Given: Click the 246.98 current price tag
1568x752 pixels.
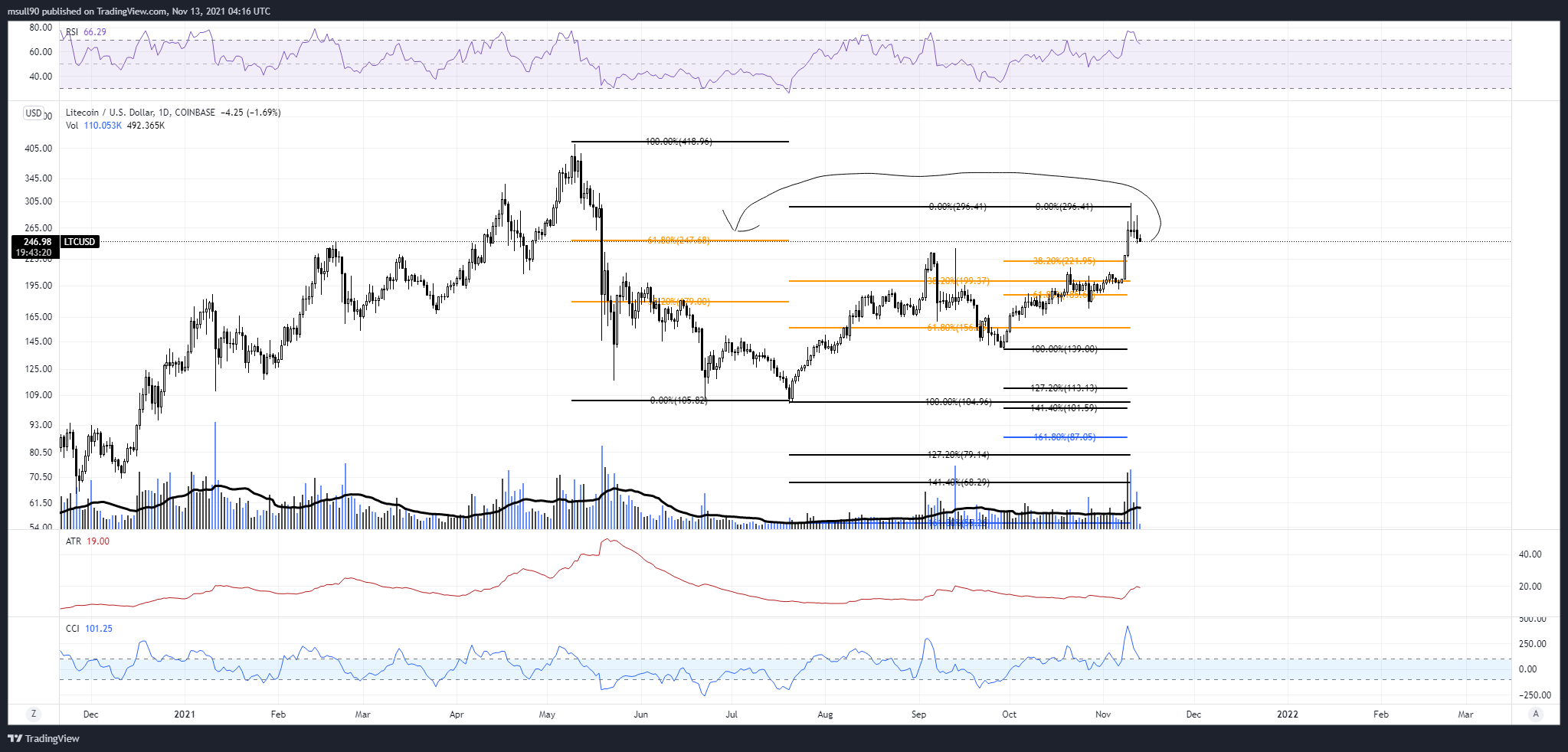Looking at the screenshot, I should tap(37, 242).
